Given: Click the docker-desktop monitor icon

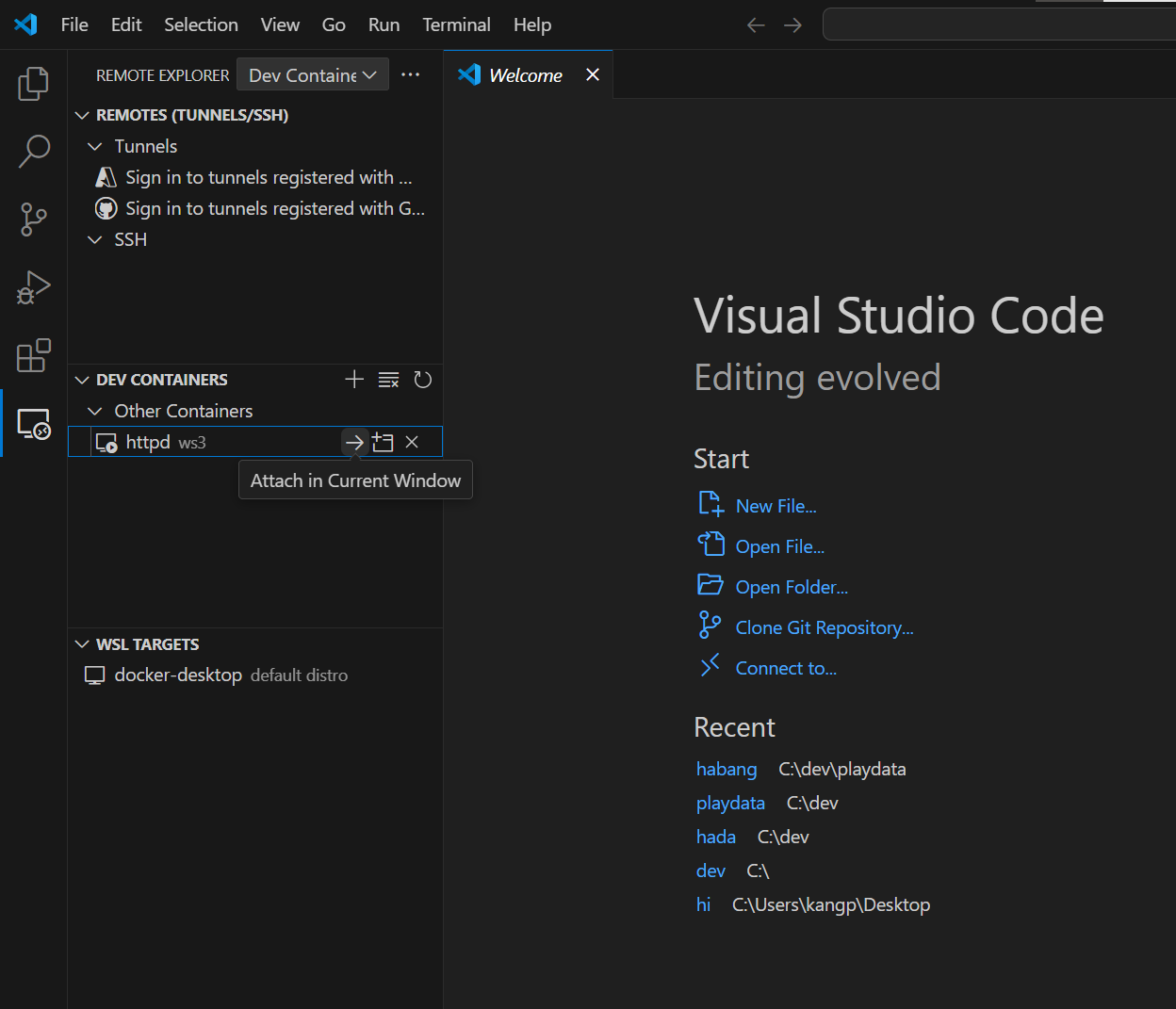Looking at the screenshot, I should [94, 675].
